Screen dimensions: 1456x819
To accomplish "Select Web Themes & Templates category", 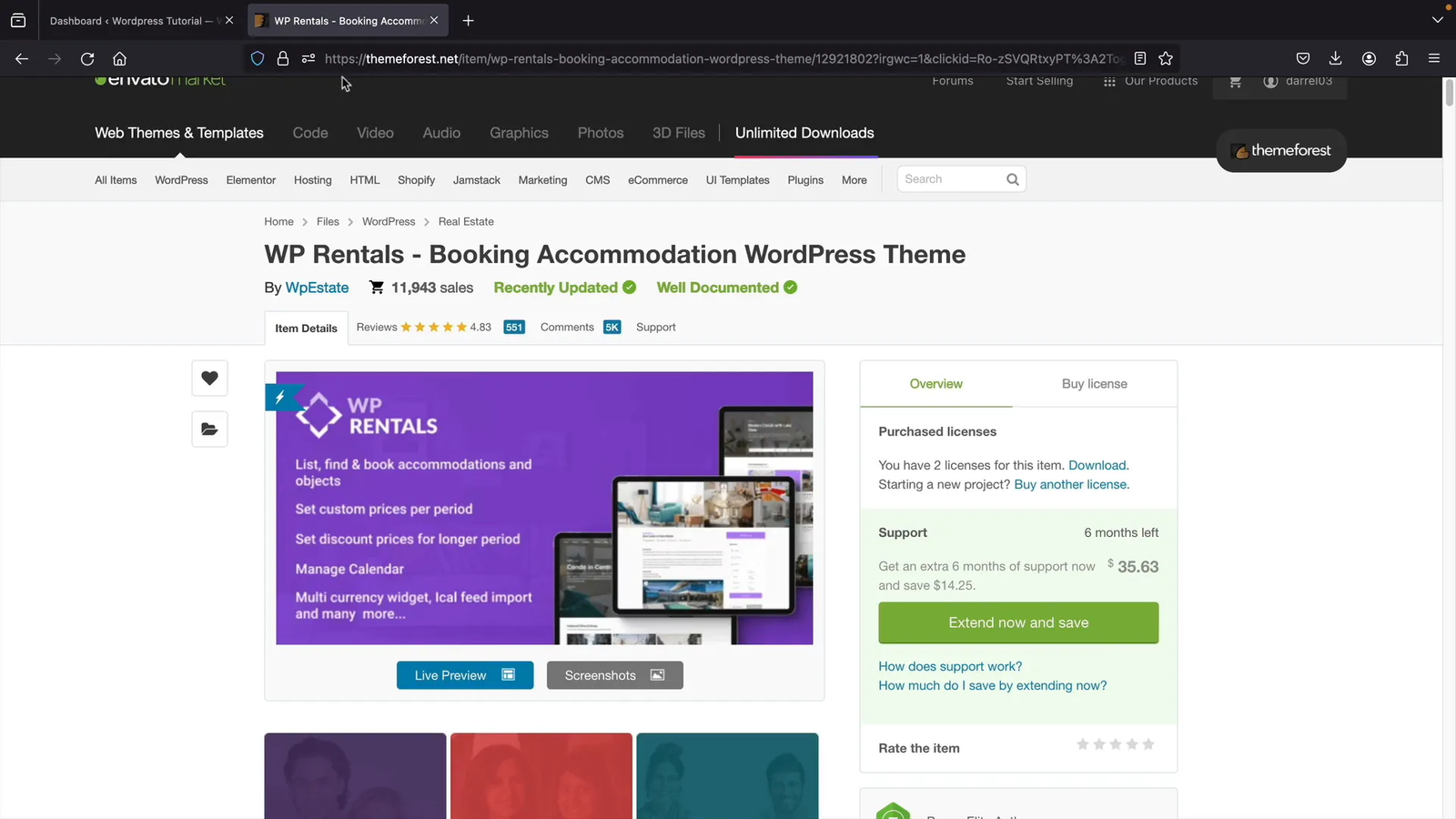I will [179, 133].
